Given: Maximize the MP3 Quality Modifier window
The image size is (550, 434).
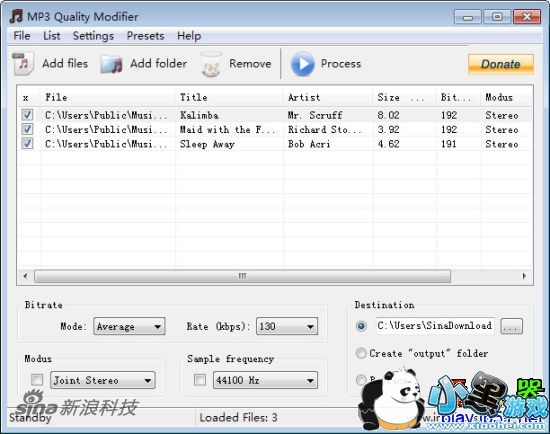Looking at the screenshot, I should tap(497, 17).
